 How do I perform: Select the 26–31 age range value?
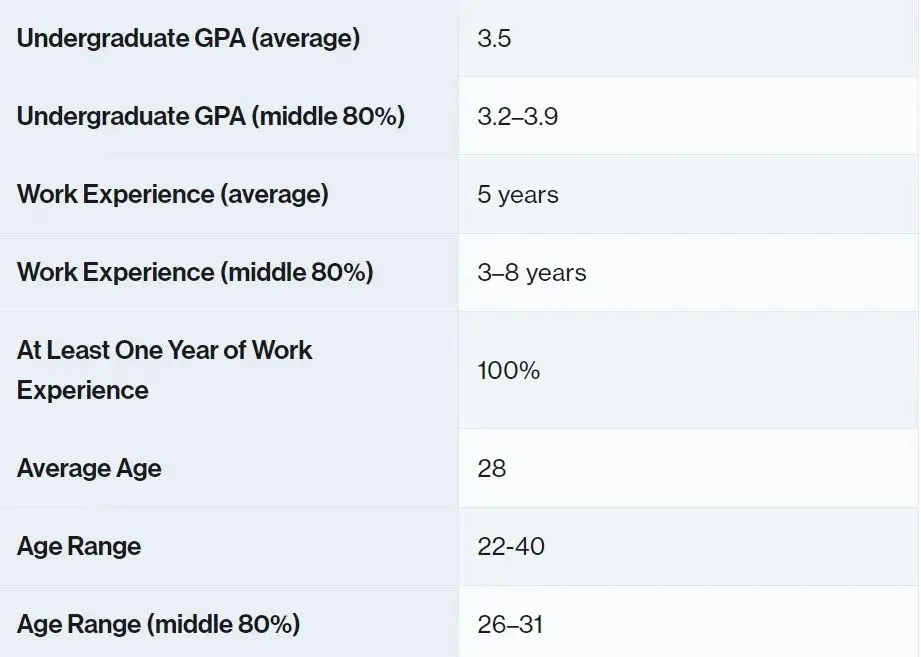pyautogui.click(x=510, y=625)
